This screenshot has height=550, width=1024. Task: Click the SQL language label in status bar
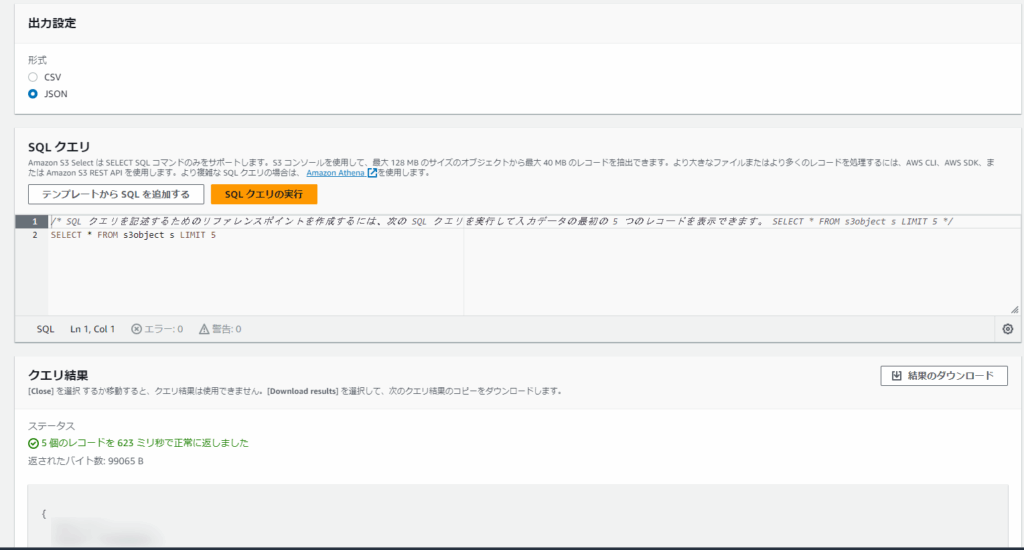tap(46, 329)
